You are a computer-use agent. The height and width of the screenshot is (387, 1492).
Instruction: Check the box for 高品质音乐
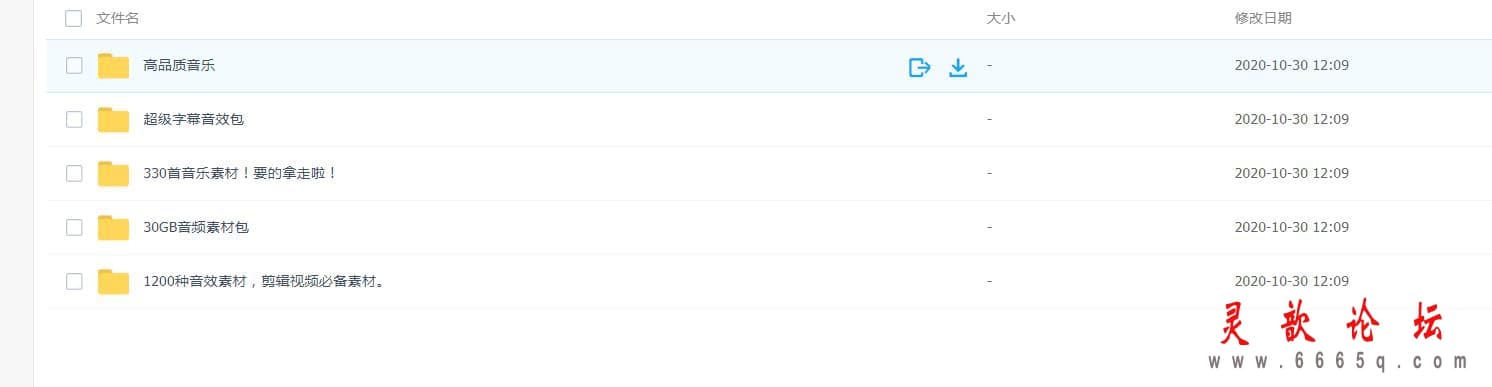point(74,66)
